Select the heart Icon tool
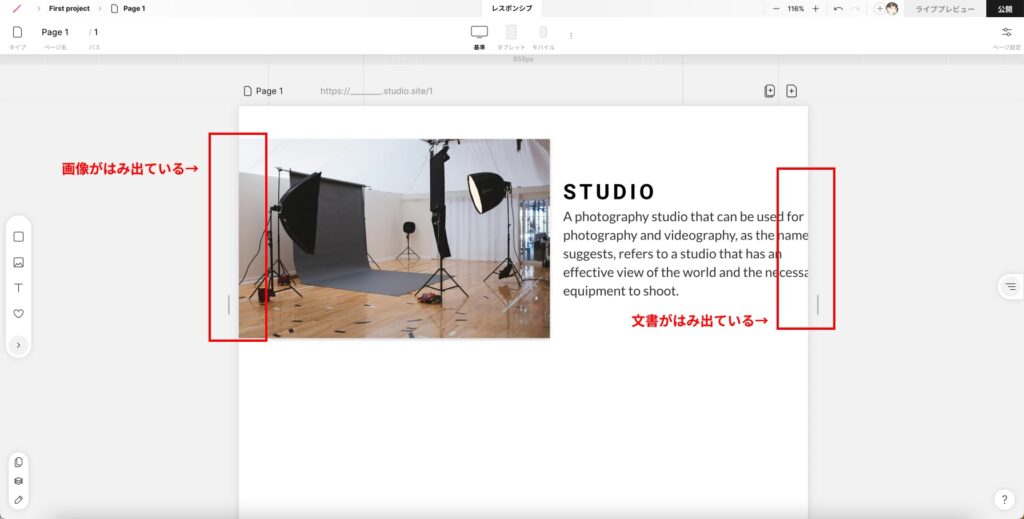 pos(18,313)
